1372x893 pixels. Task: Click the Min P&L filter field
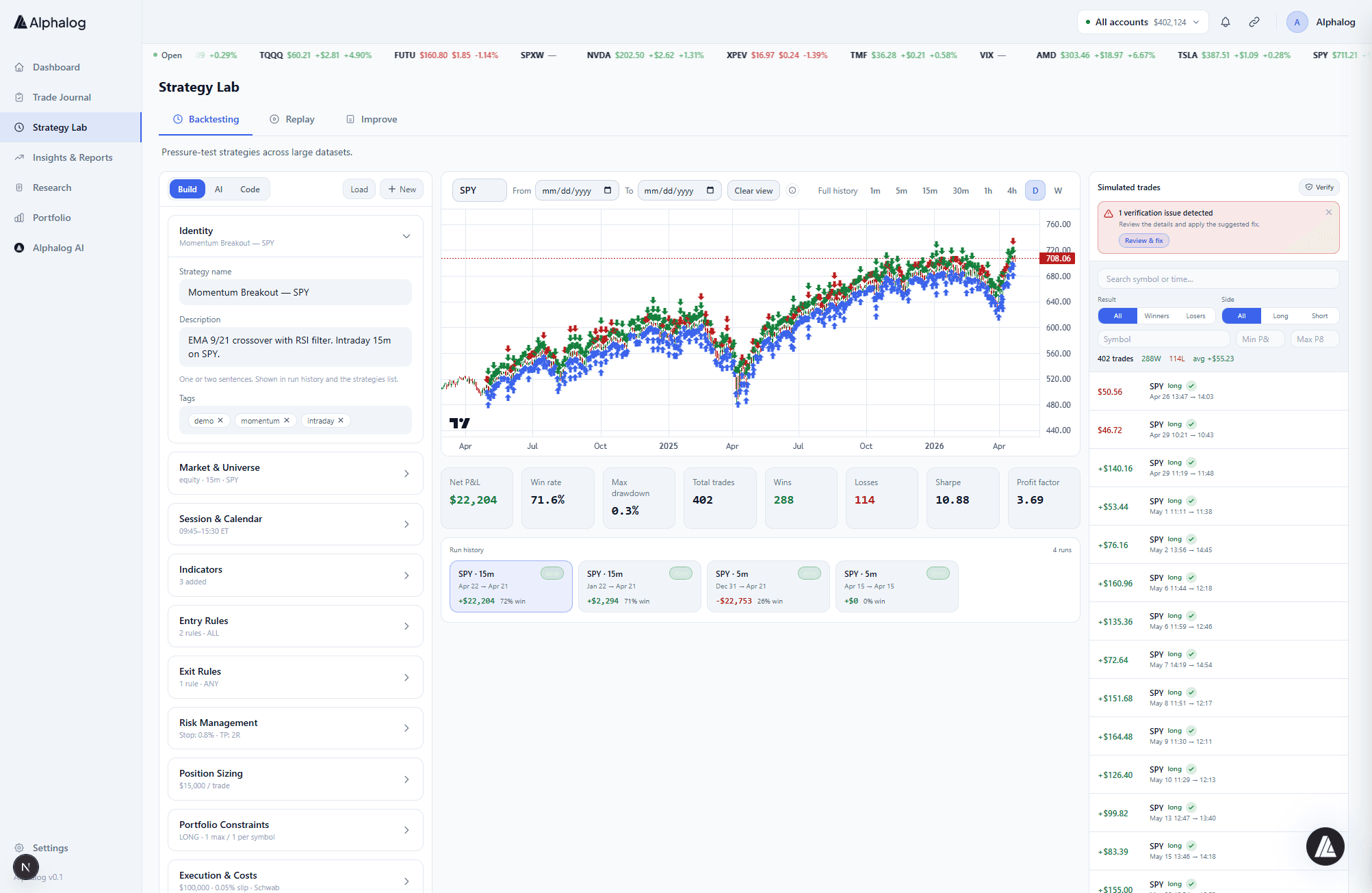1260,339
